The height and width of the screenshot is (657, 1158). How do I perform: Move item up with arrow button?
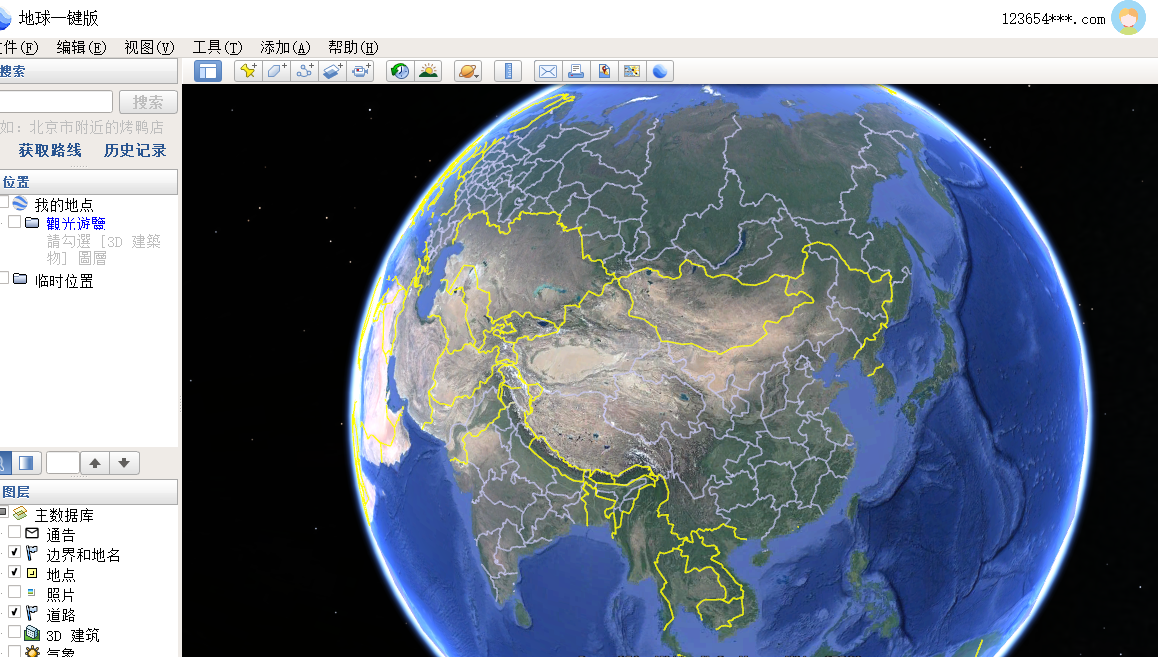coord(95,463)
